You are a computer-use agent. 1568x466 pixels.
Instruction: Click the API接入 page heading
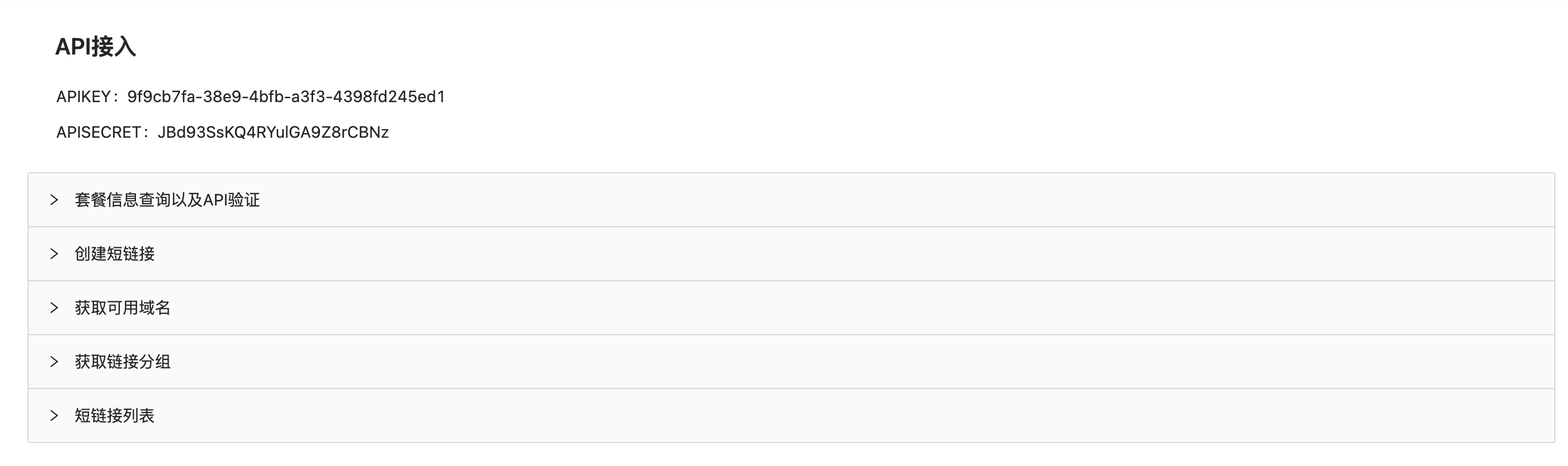tap(96, 46)
